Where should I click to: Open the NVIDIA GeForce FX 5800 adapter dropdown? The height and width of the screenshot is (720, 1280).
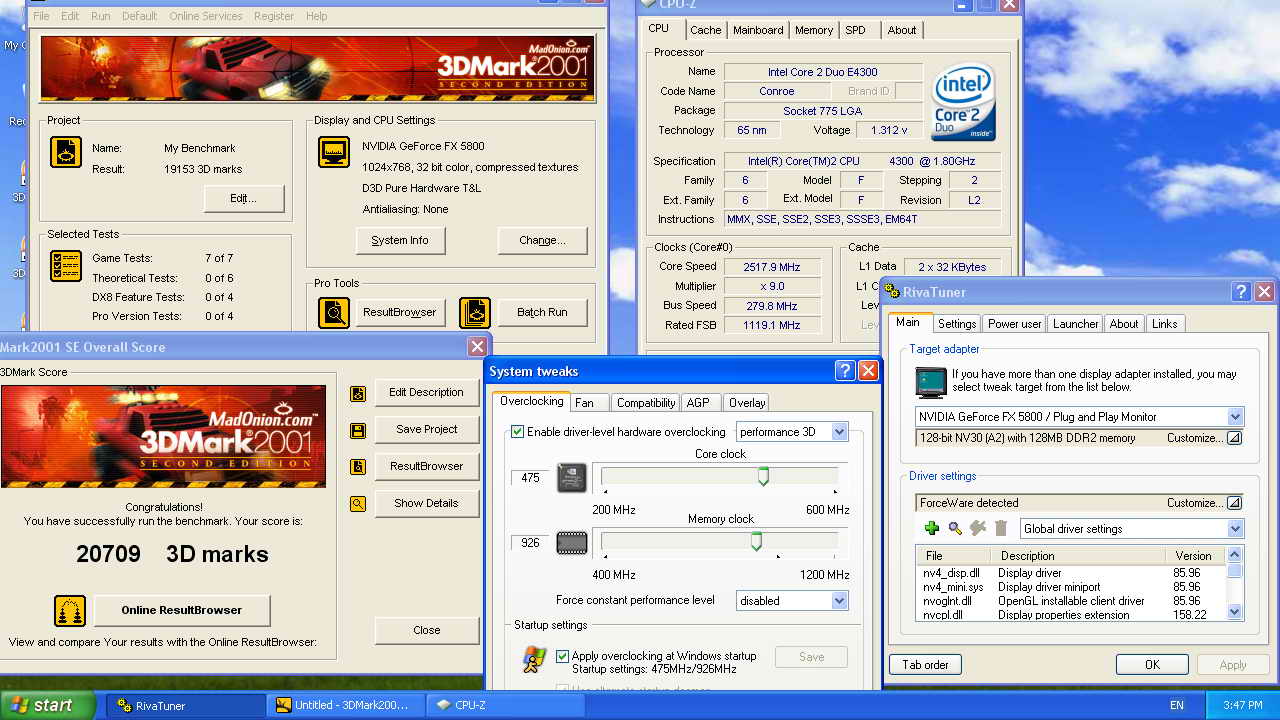[x=1235, y=417]
